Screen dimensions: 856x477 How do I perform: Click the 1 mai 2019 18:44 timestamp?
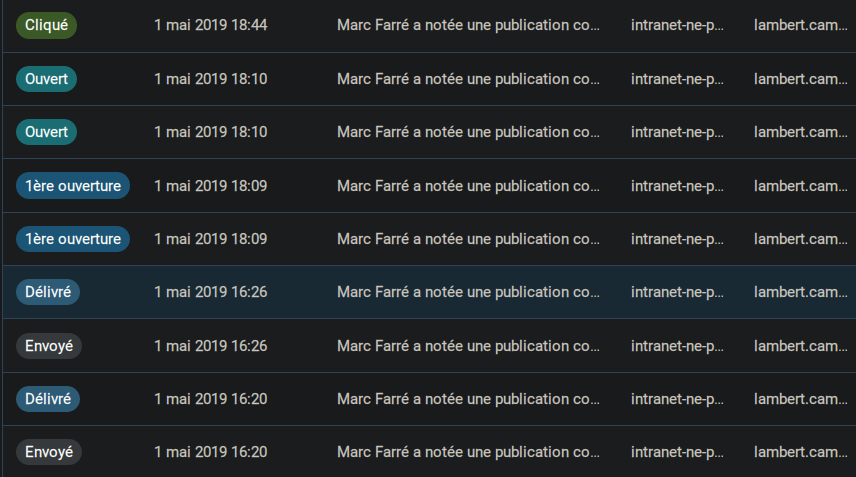click(x=211, y=25)
